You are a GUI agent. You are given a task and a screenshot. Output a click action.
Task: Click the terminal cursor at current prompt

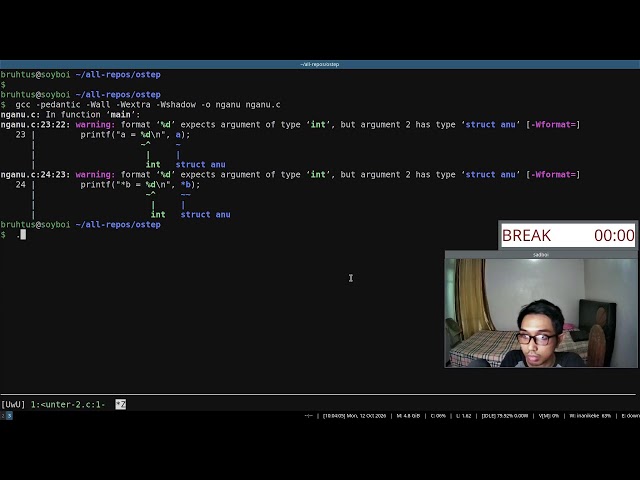(x=23, y=235)
